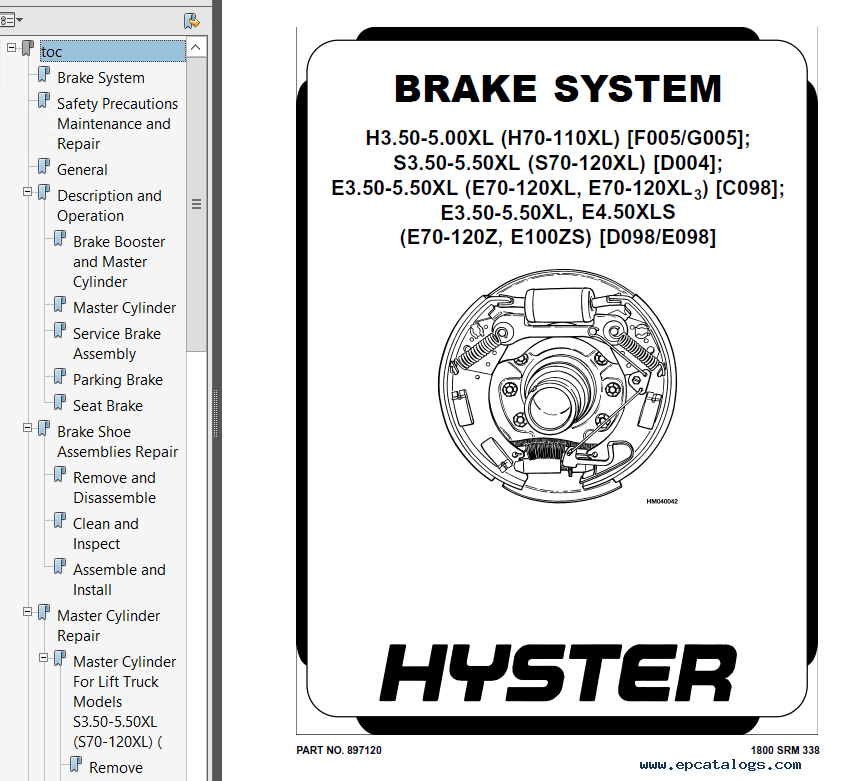Go to Safety Precautions Maintenance and Repair

click(x=117, y=124)
